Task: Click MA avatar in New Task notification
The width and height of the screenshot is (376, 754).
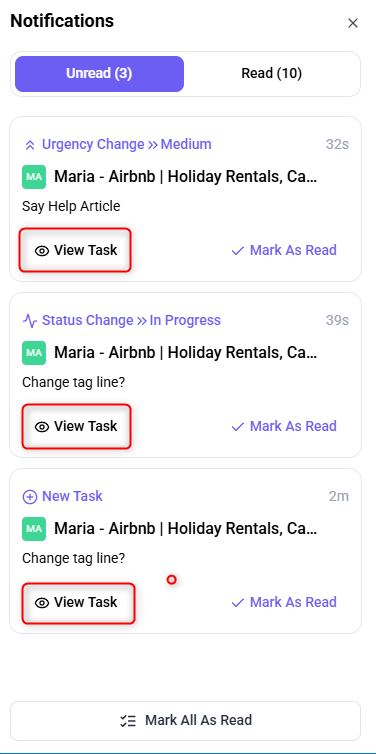Action: pyautogui.click(x=34, y=529)
